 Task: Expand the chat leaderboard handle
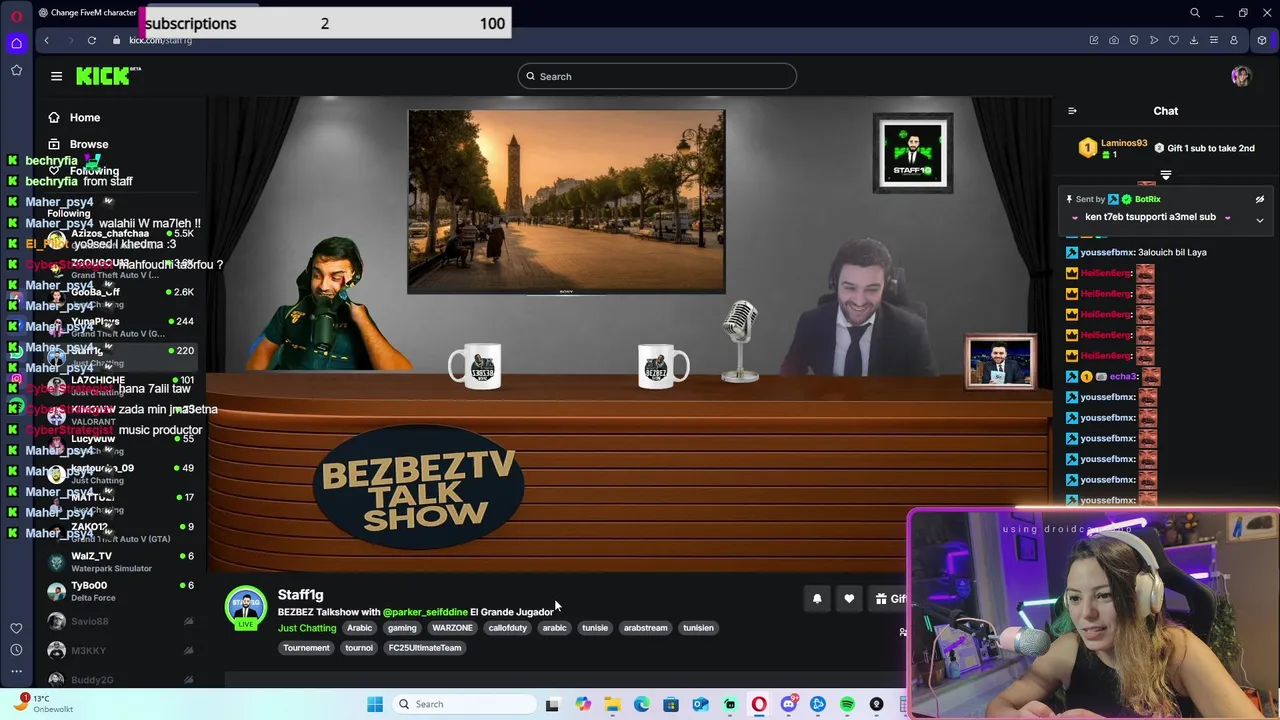tap(1165, 175)
